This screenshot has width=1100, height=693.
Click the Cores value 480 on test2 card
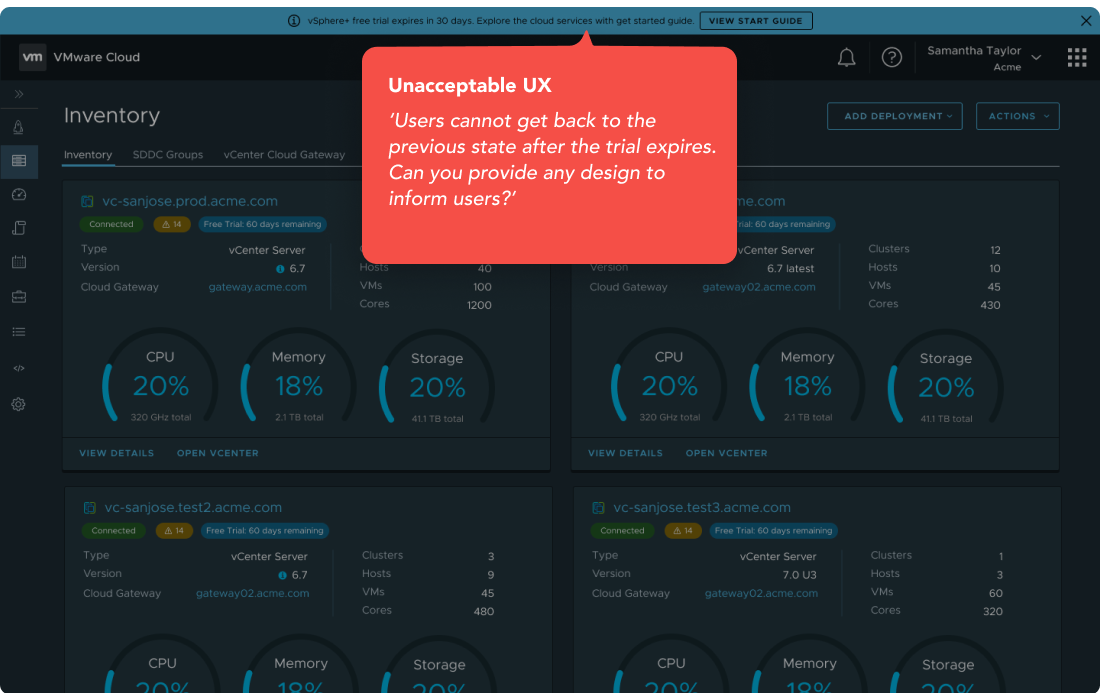click(483, 612)
